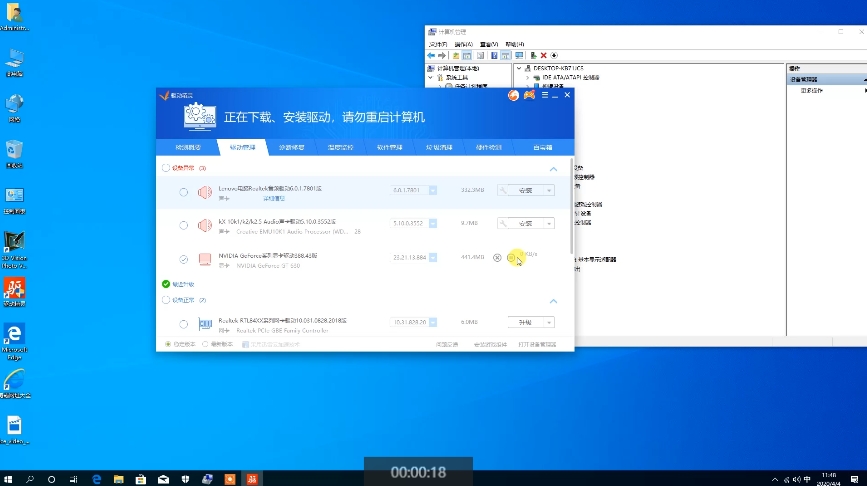The height and width of the screenshot is (486, 867).
Task: Collapse the 设备正常 section with its chevron
Action: [x=553, y=301]
